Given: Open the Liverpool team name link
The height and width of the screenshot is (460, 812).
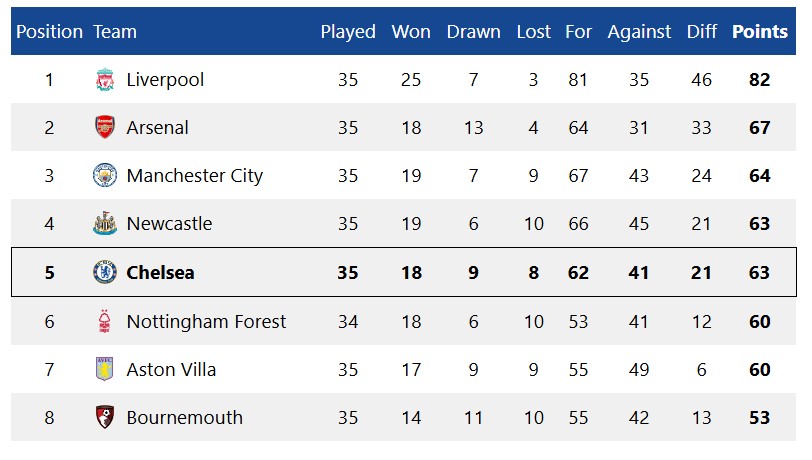Looking at the screenshot, I should 165,80.
